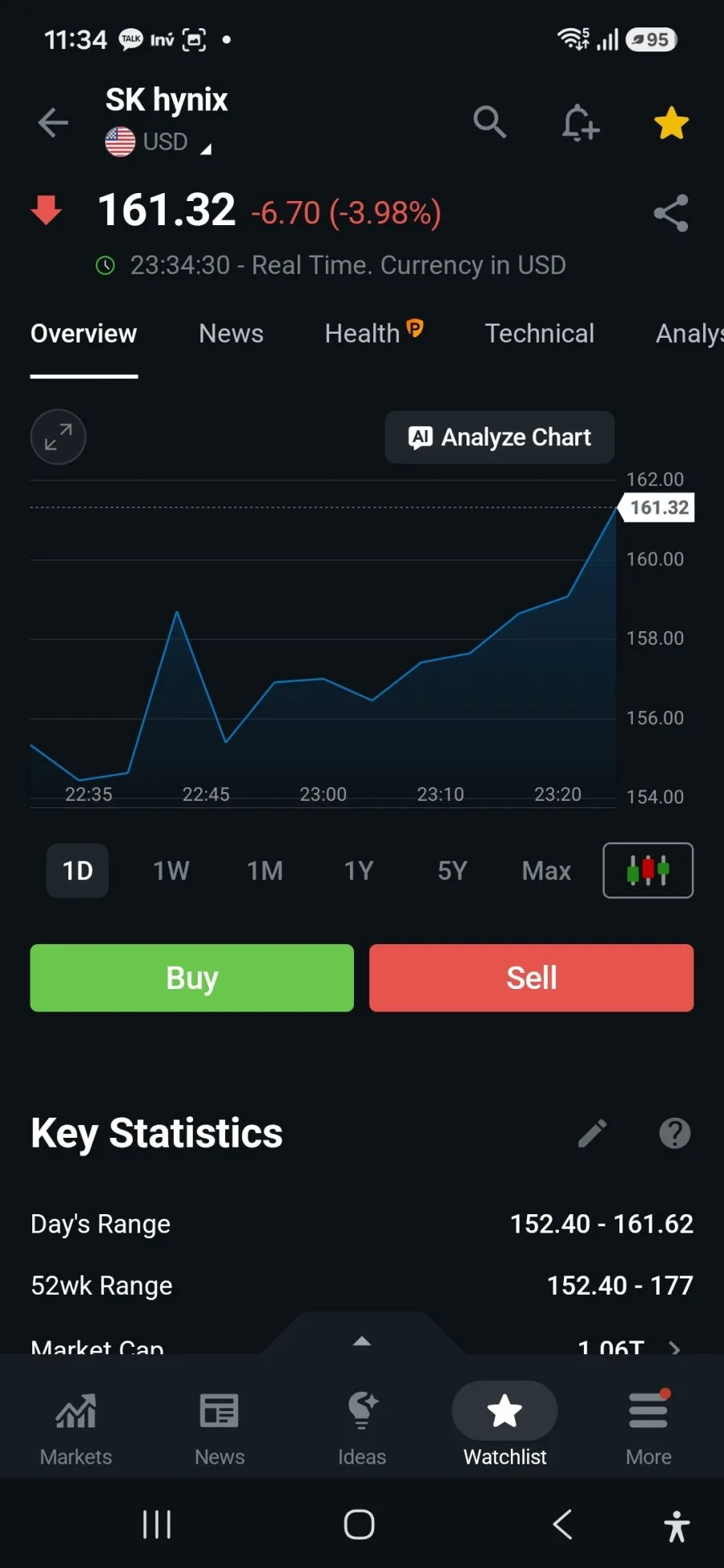Screen dimensions: 724x1568
Task: Expand Market Cap details chevron
Action: (675, 1348)
